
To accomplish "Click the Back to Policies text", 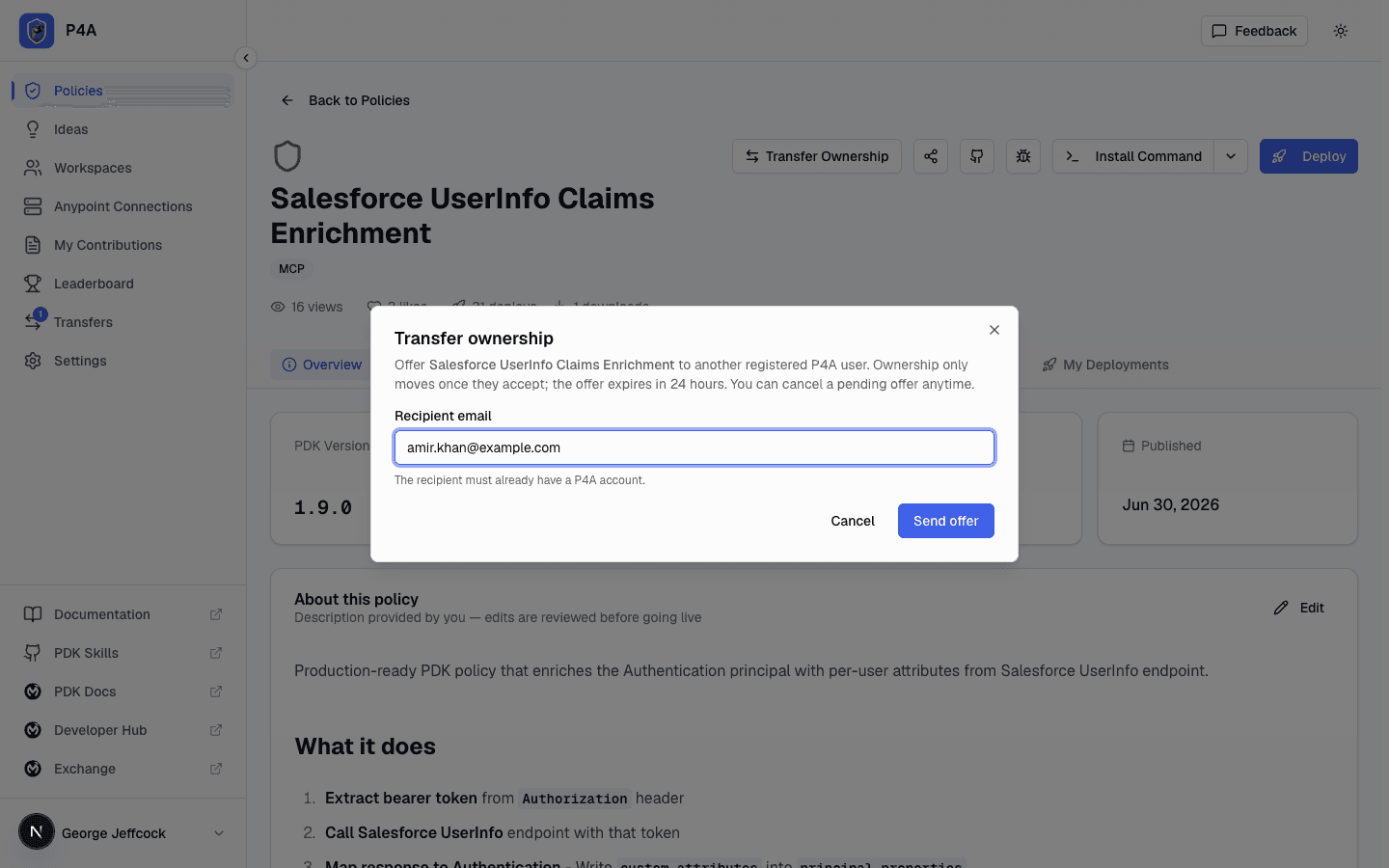I will [359, 100].
